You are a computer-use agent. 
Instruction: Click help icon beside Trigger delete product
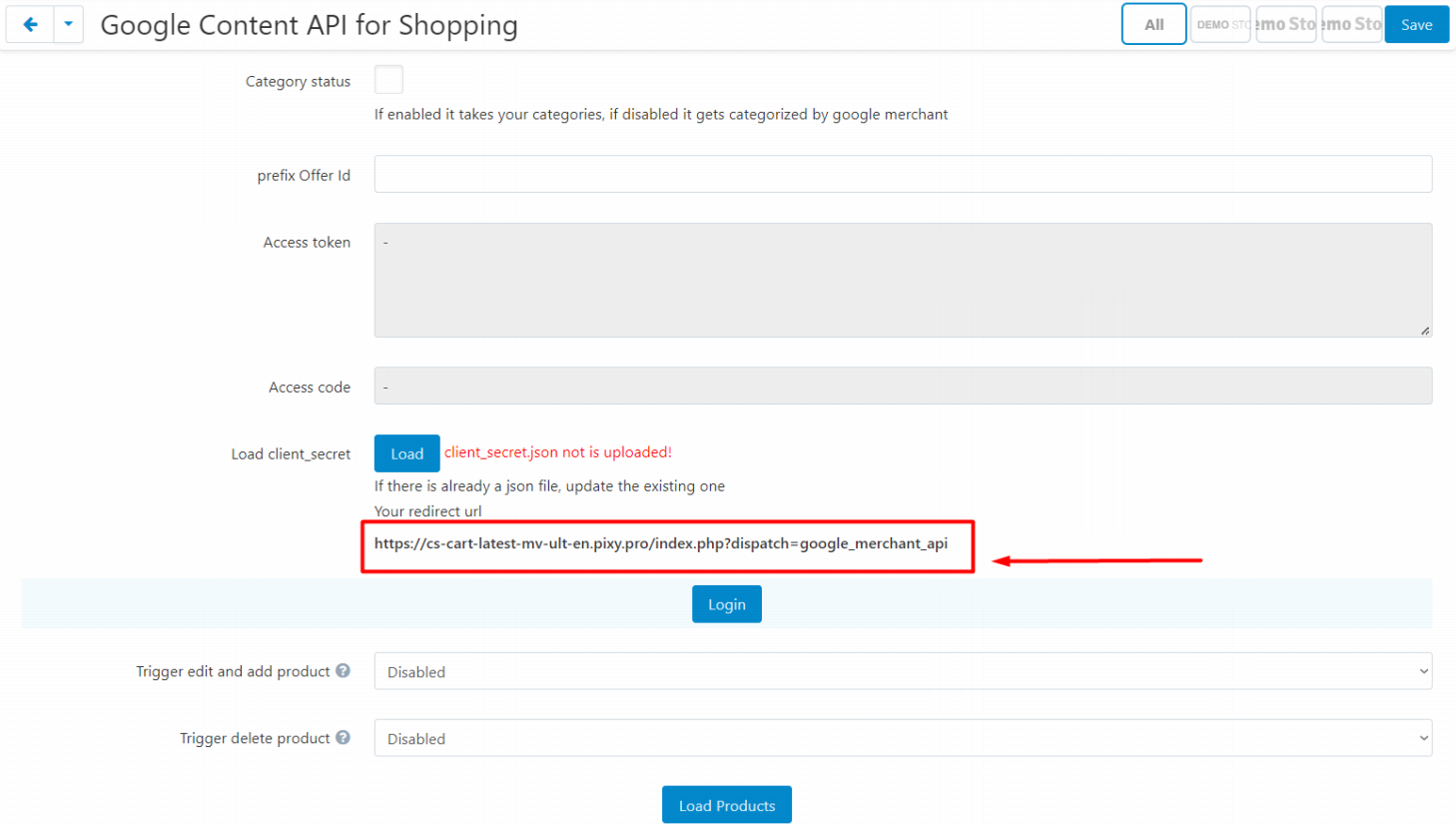pos(343,737)
